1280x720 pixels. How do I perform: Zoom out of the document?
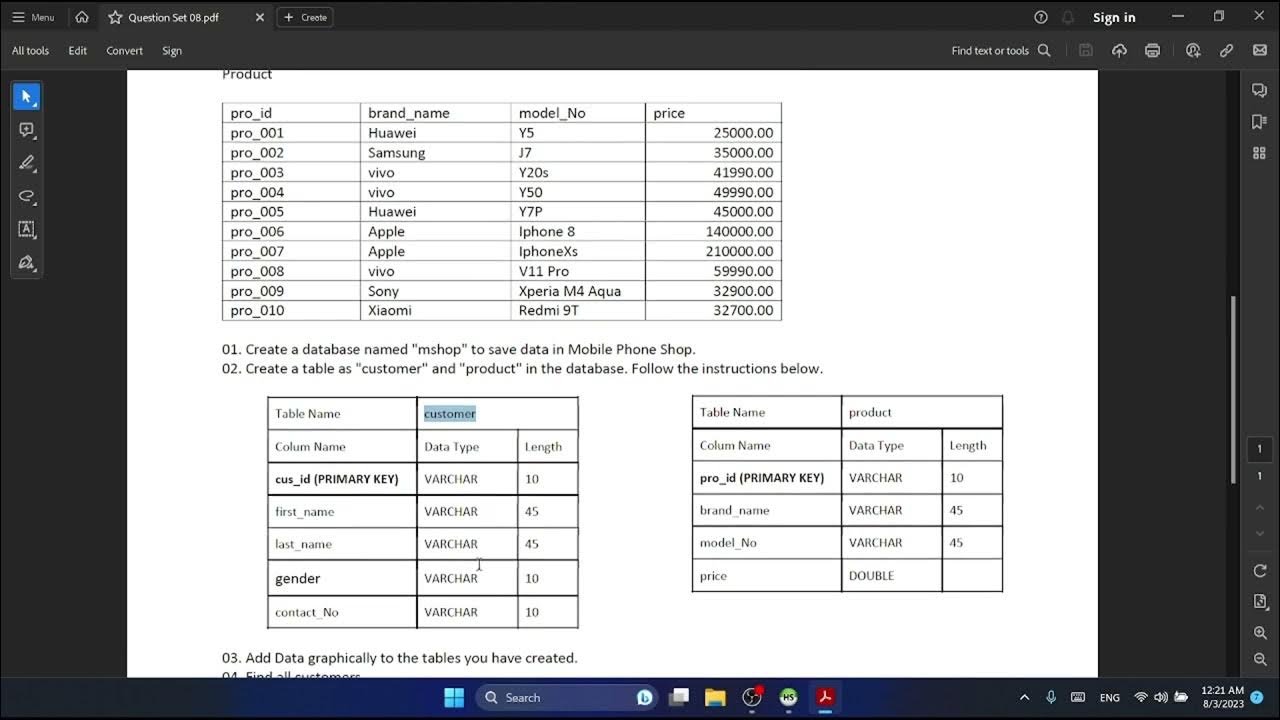[x=1260, y=659]
